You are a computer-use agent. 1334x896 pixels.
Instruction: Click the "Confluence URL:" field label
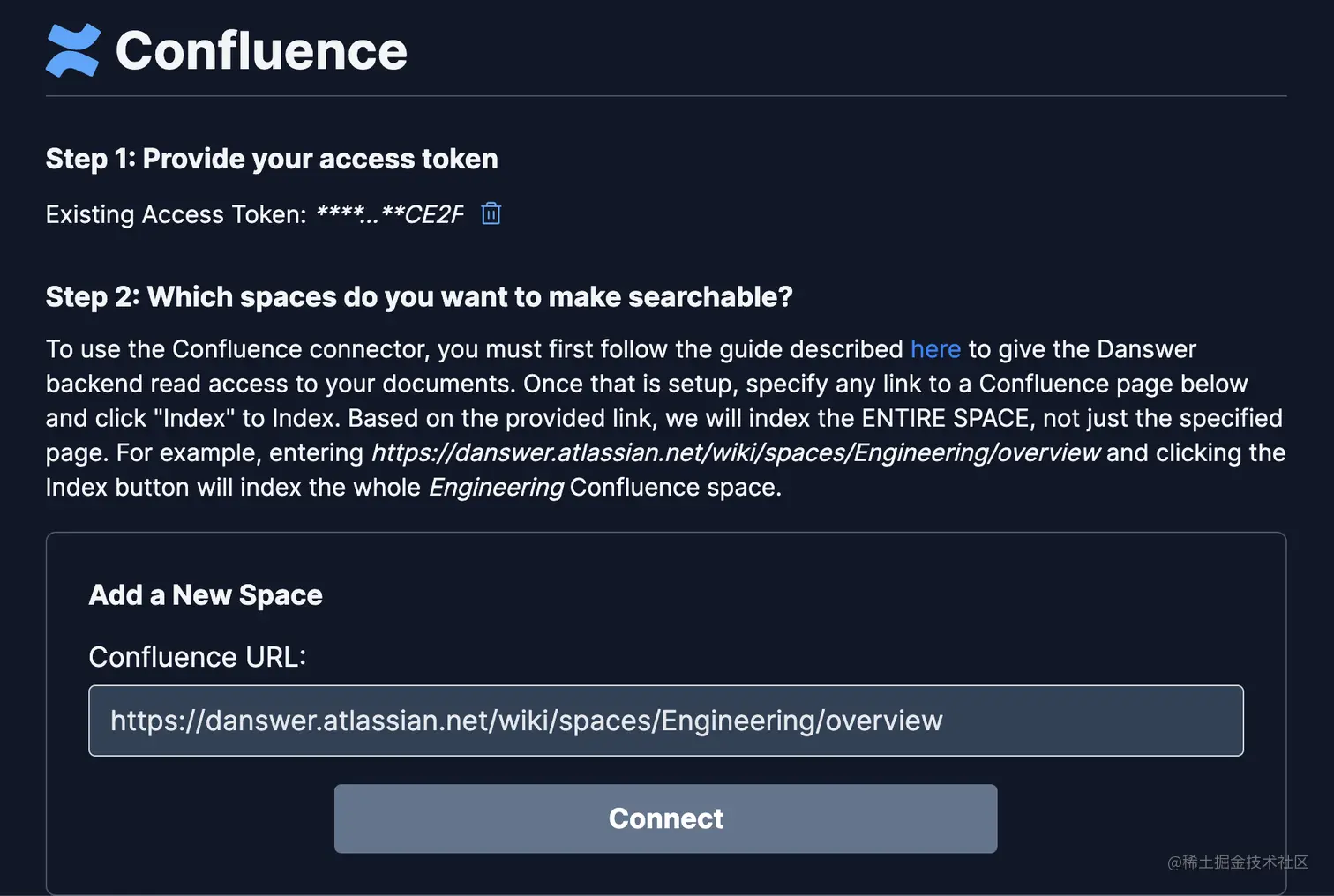197,657
